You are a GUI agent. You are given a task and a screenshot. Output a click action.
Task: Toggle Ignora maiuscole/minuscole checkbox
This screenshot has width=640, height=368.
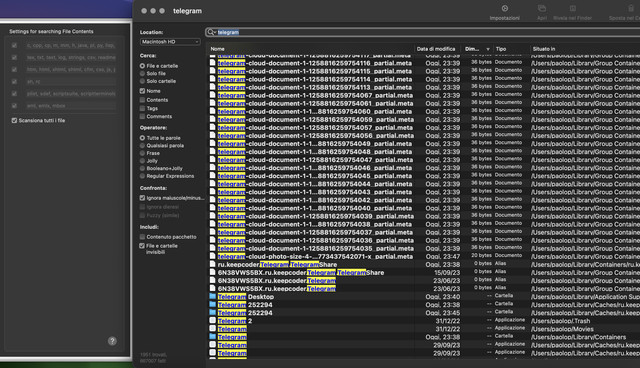click(142, 198)
